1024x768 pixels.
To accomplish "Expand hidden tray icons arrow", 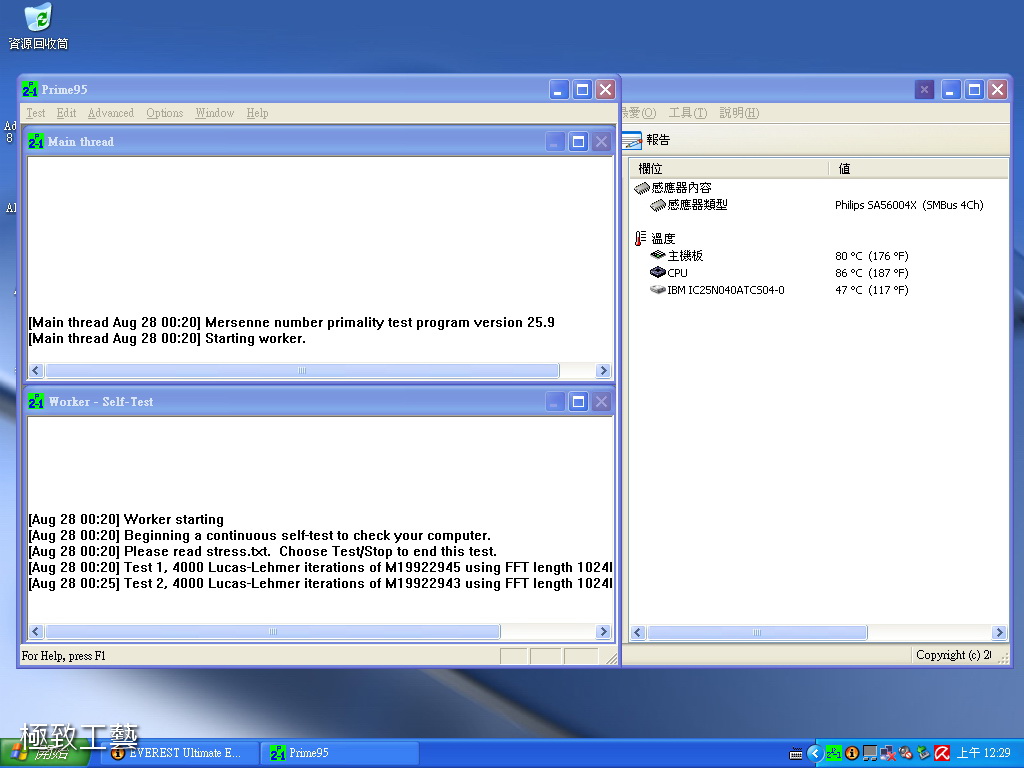I will [814, 754].
